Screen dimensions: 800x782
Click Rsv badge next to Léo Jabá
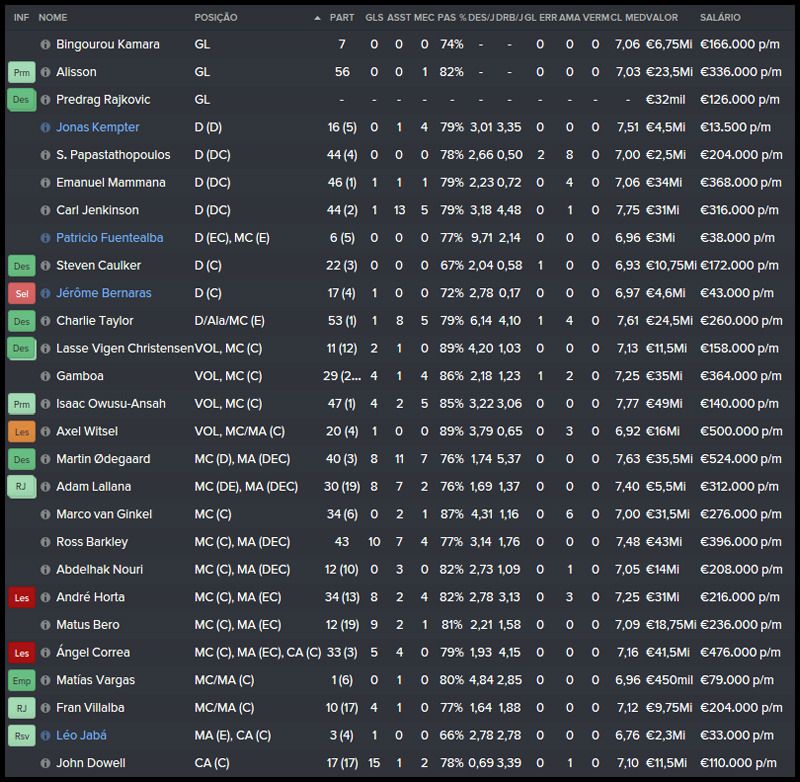[x=21, y=735]
